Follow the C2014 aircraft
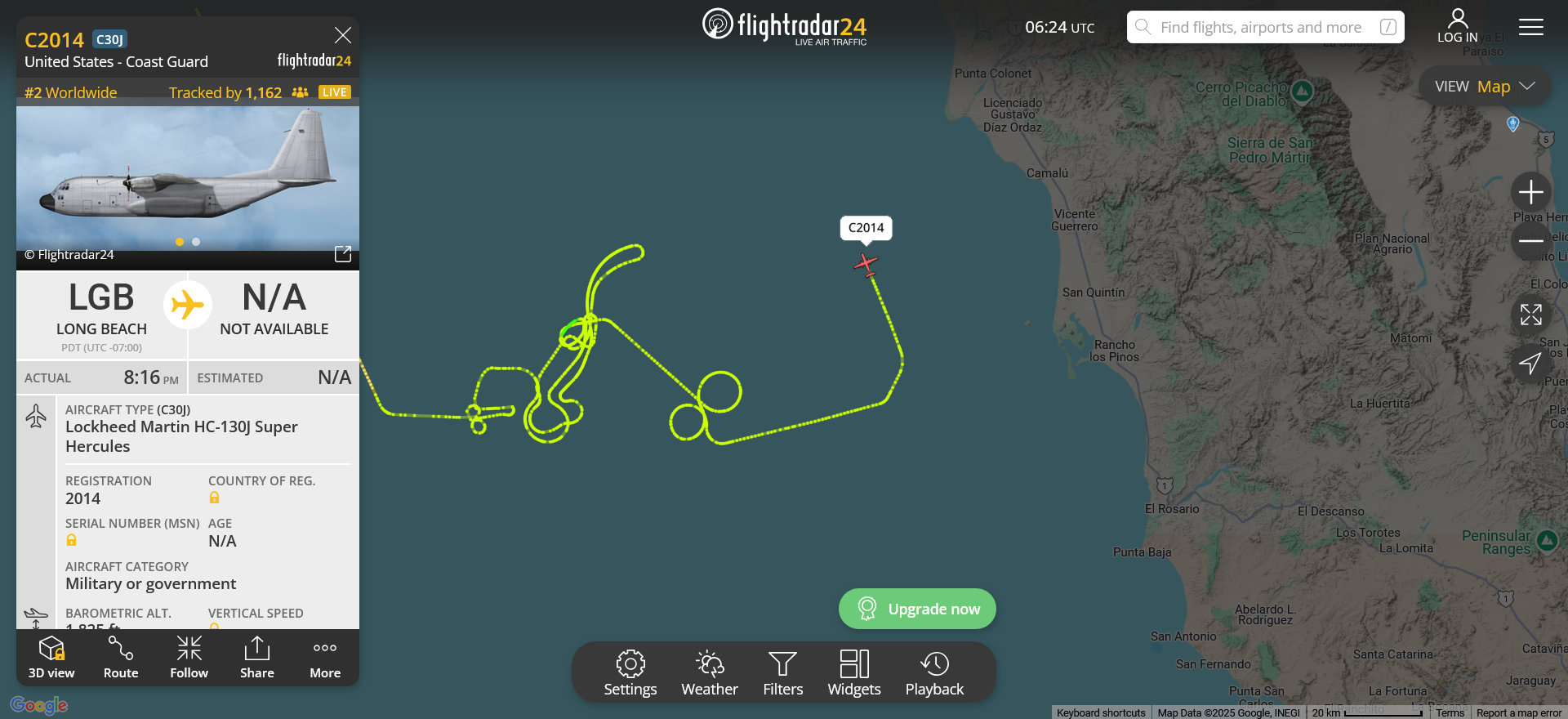The height and width of the screenshot is (719, 1568). (x=189, y=658)
